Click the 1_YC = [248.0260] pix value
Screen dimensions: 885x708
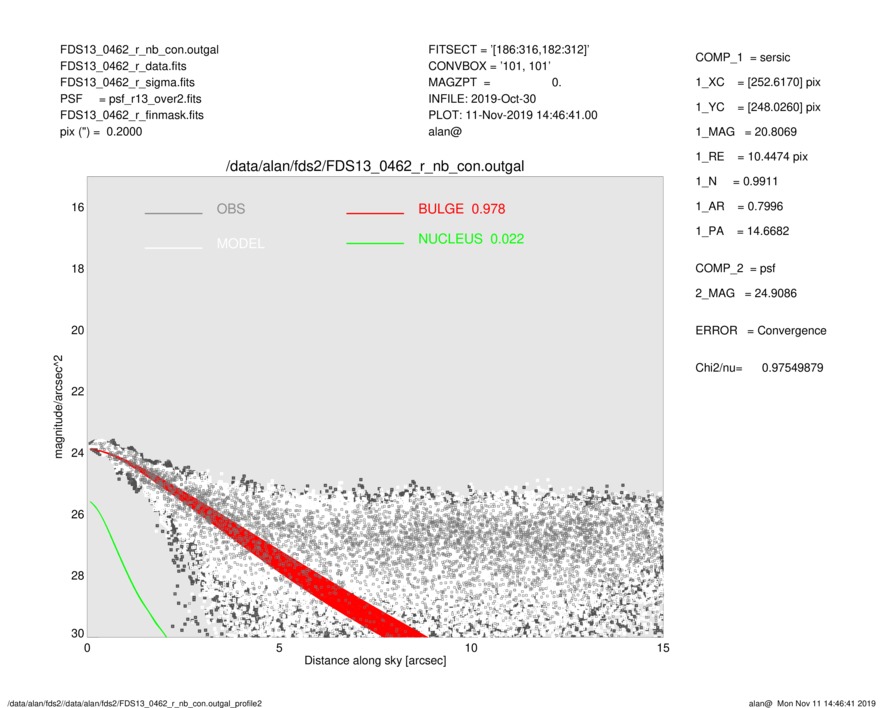point(757,107)
